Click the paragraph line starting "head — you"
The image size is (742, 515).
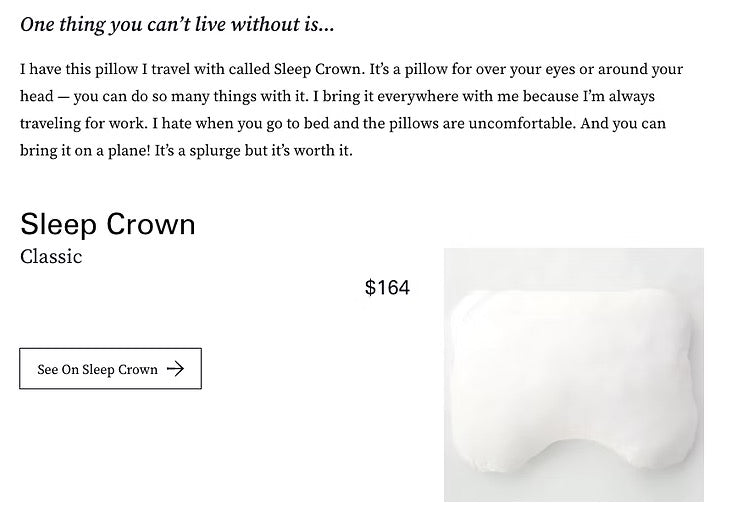coord(300,97)
